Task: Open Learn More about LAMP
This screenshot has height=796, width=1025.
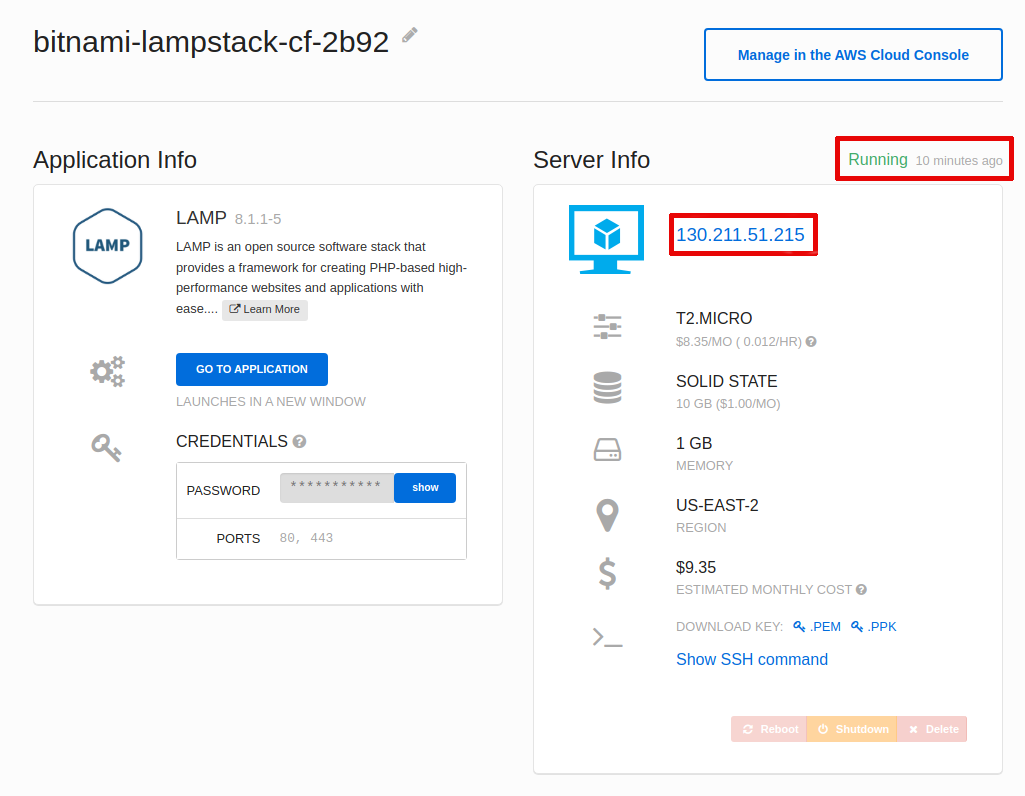Action: click(265, 310)
